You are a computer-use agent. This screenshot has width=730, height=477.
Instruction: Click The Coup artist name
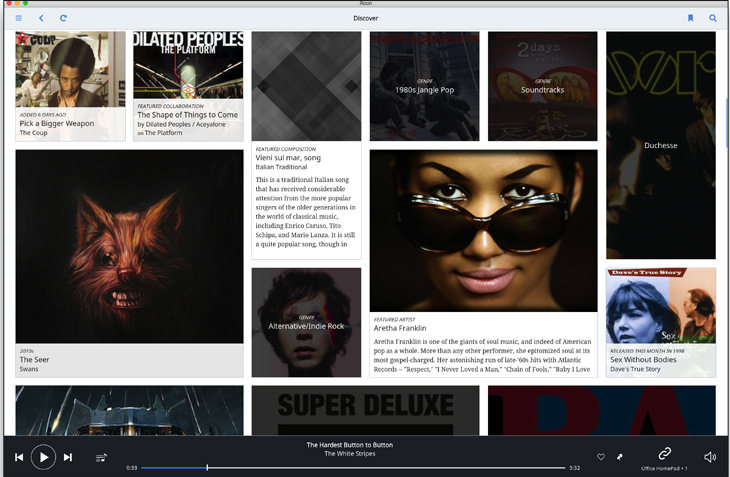(34, 133)
